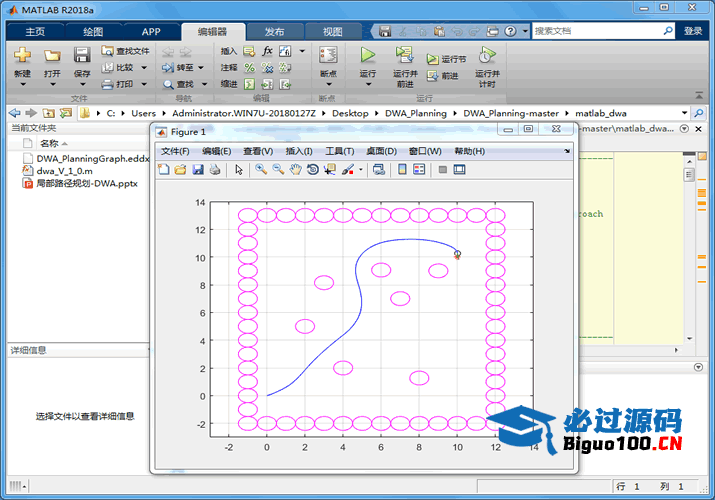Toggle the Data Cursor tool
Screen dimensions: 715x500
[330, 170]
